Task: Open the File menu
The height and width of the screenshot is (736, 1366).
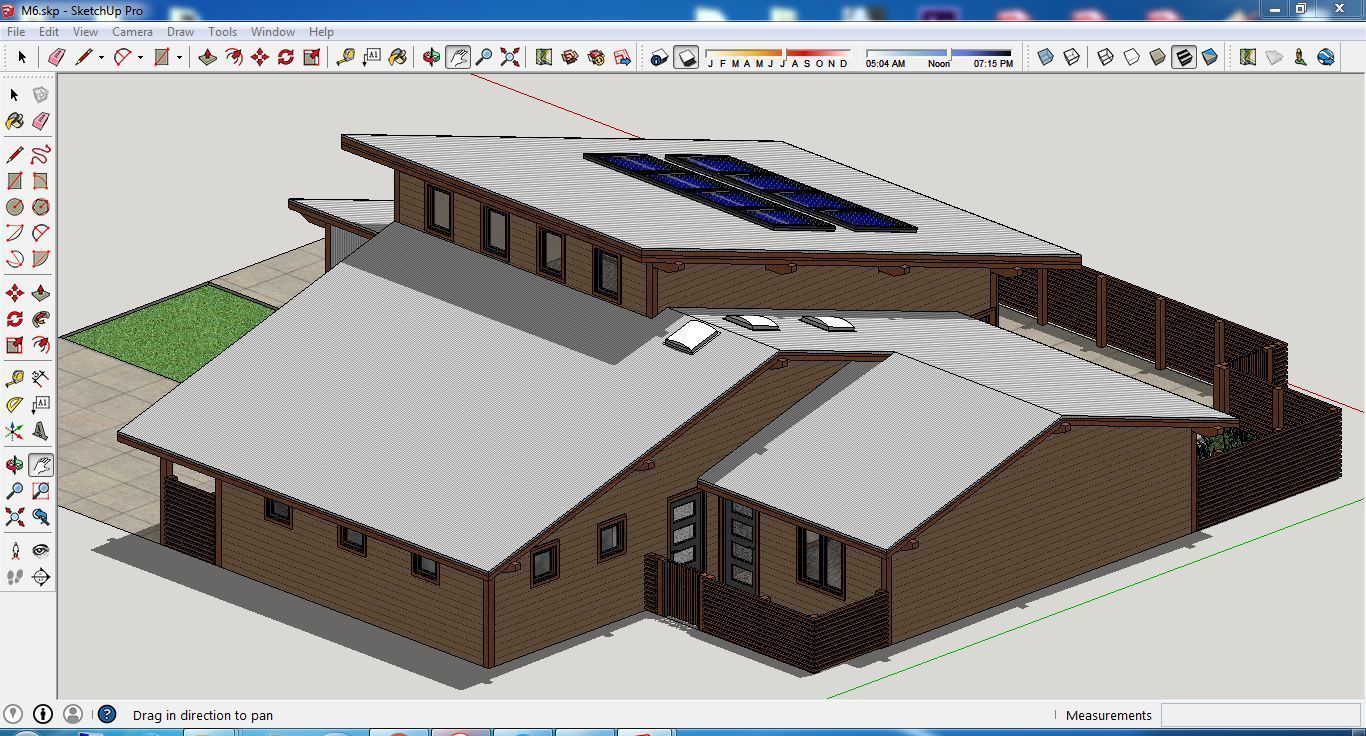Action: (16, 32)
